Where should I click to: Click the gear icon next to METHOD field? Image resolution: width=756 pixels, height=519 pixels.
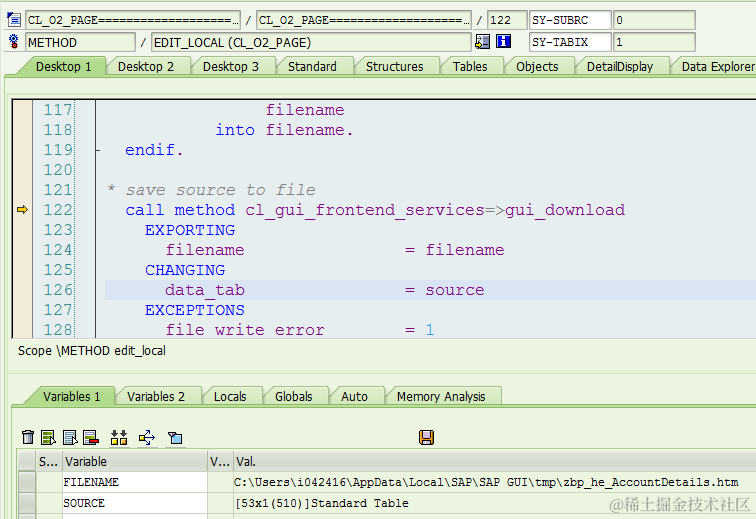[x=14, y=42]
